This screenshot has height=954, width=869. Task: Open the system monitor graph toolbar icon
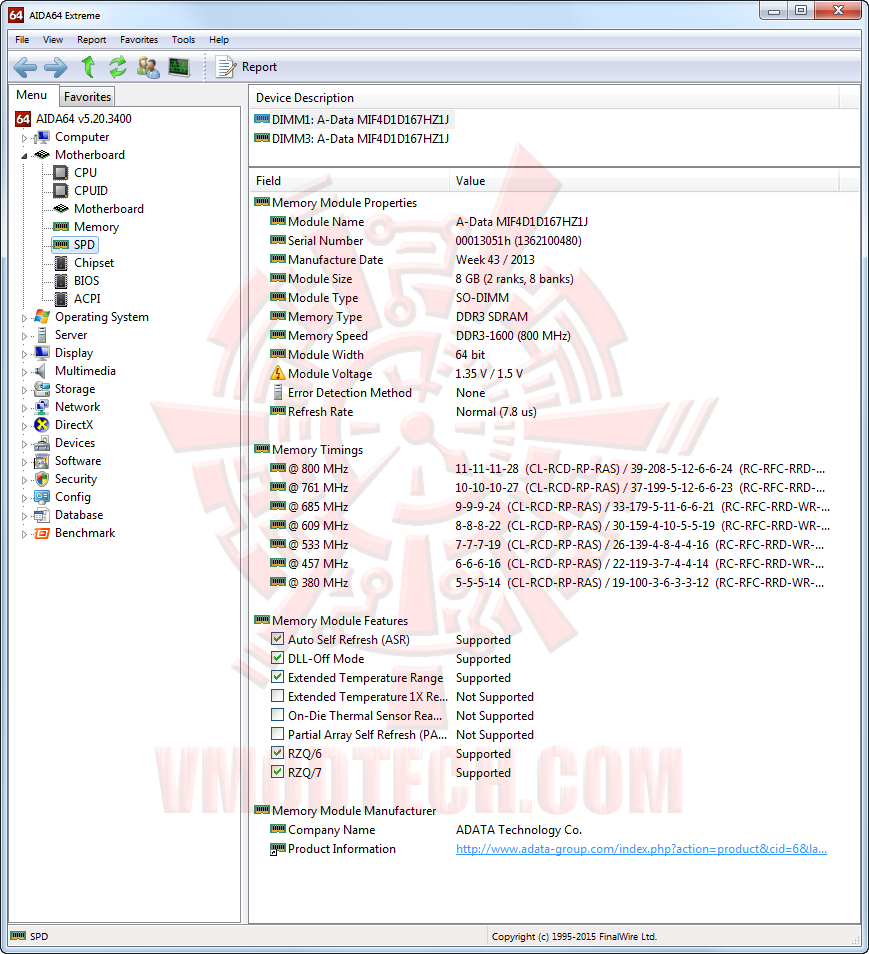pos(179,67)
